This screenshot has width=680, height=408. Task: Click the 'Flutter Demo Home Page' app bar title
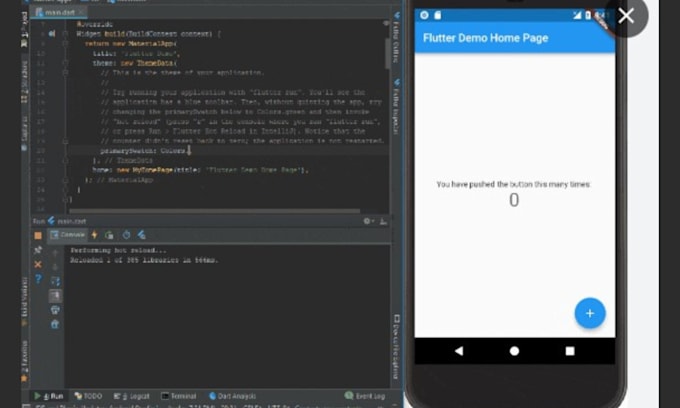[x=485, y=38]
